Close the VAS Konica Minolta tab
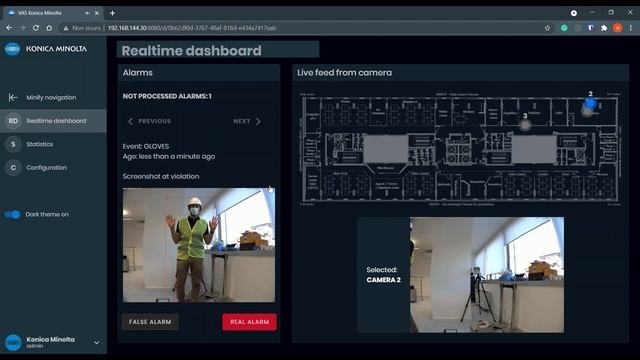This screenshot has height=360, width=640. (97, 13)
